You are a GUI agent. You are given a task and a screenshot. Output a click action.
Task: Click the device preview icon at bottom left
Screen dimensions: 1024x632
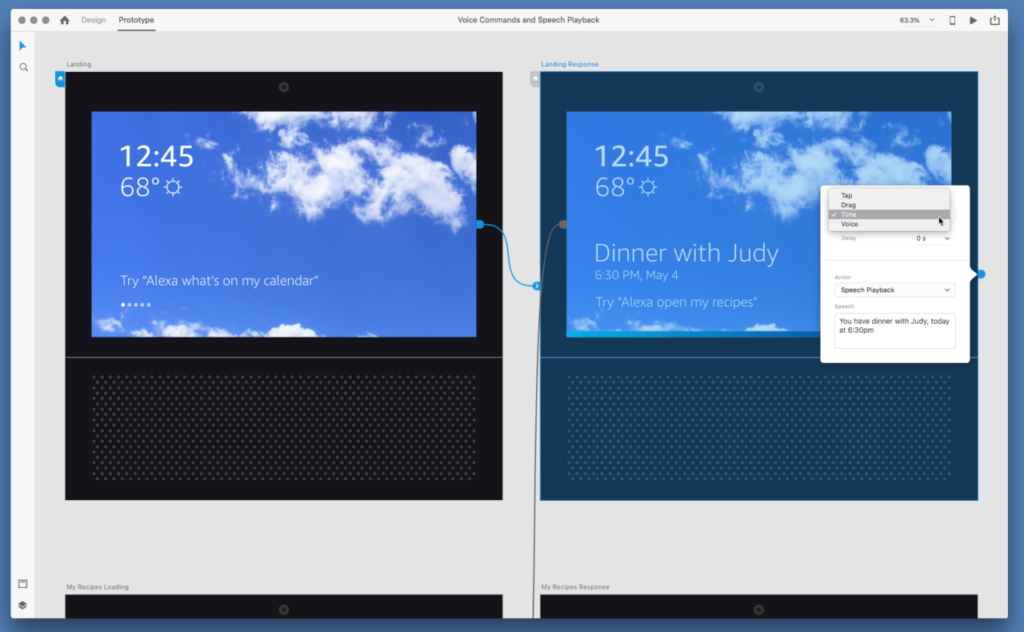click(22, 583)
